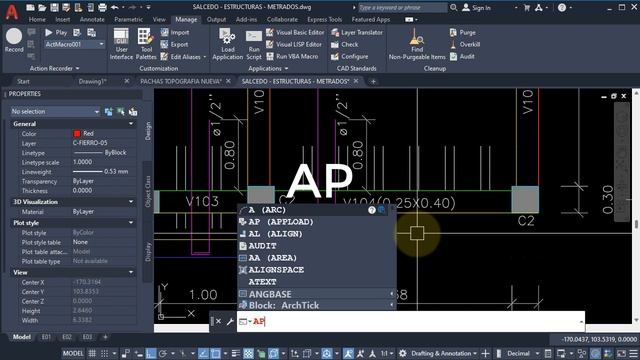Viewport: 640px width, 360px height.
Task: Click CAD Standards Check
Action: point(345,44)
